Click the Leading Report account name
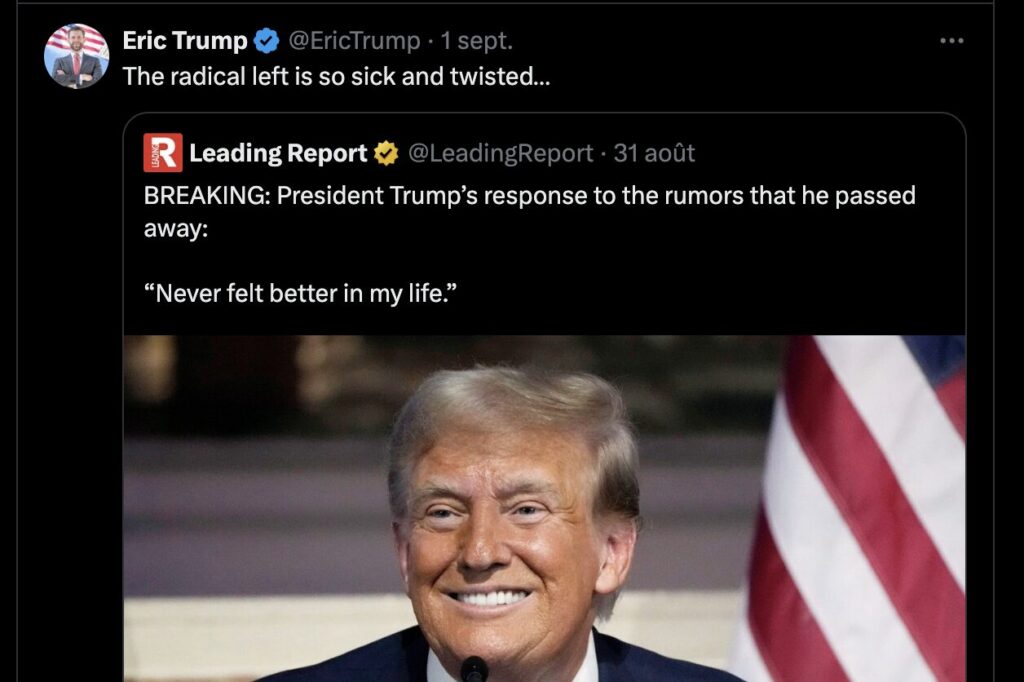Screen dimensions: 1024x682 click(278, 154)
